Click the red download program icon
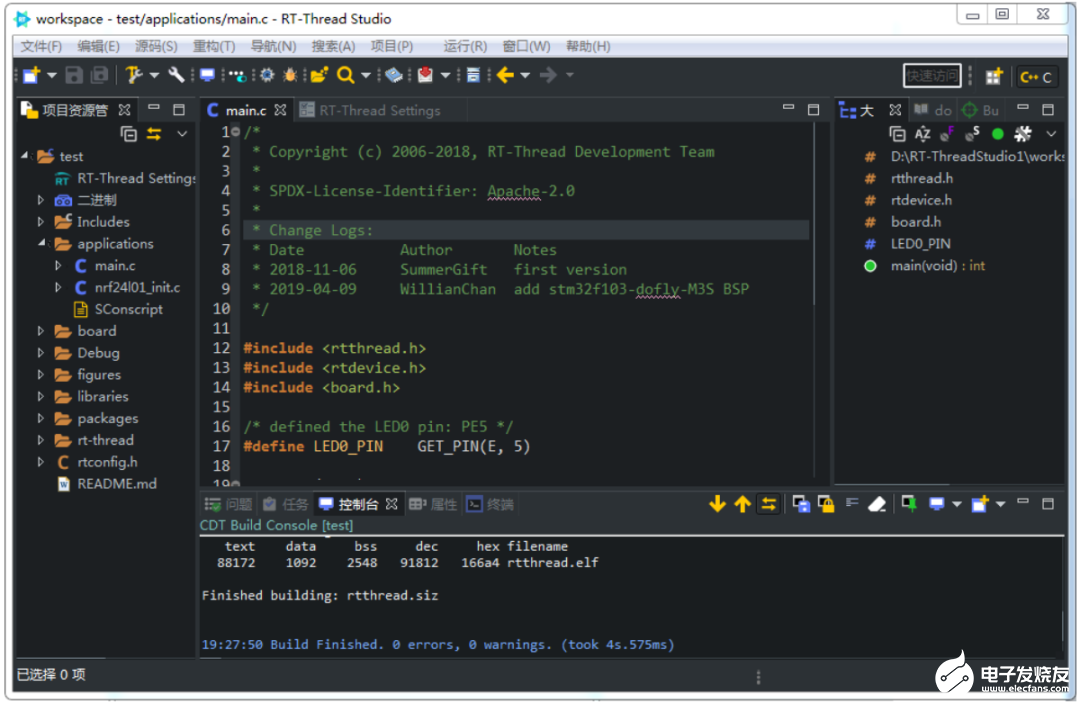The width and height of the screenshot is (1080, 704). (x=426, y=75)
